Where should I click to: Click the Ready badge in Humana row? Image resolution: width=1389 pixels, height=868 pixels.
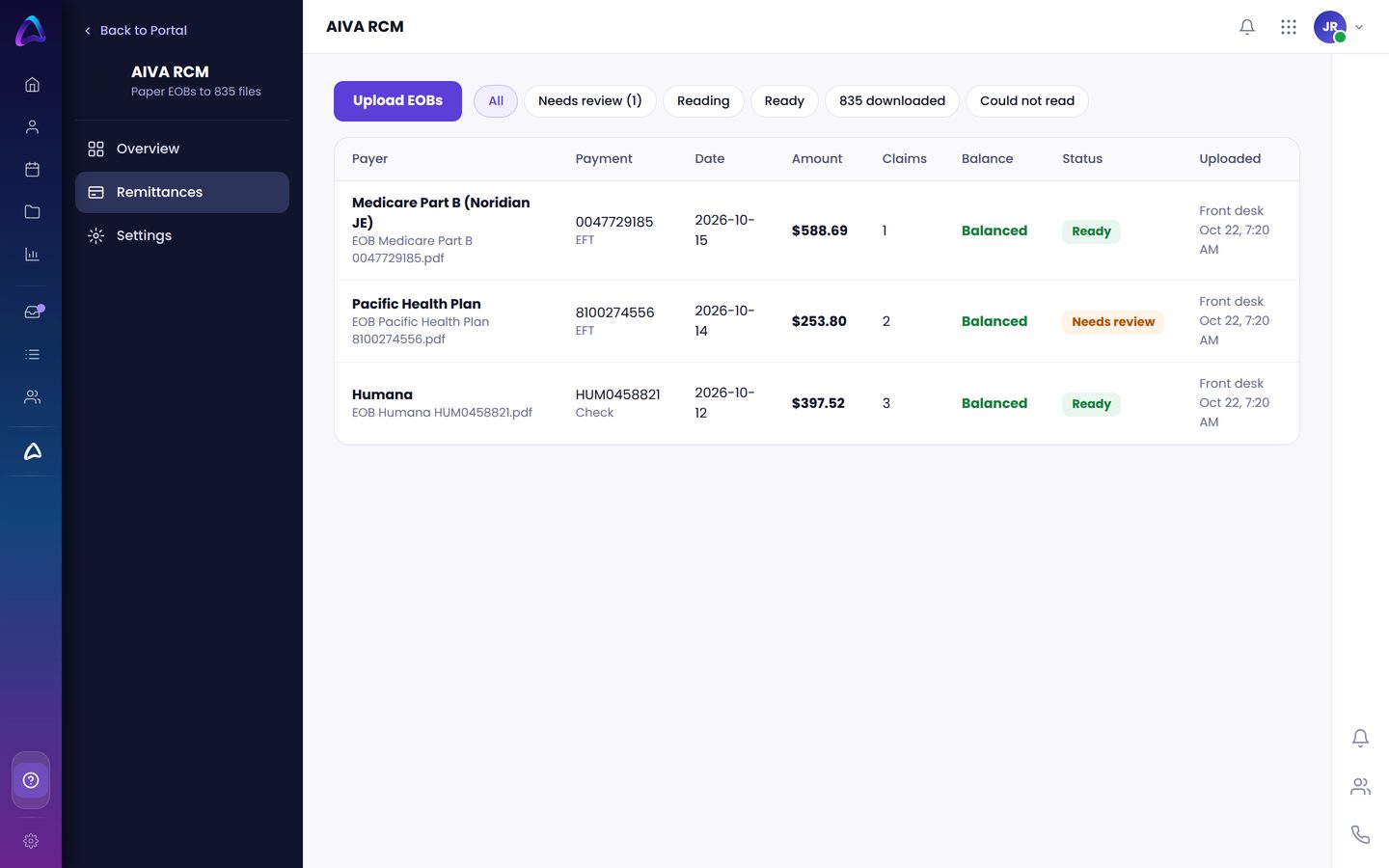[1091, 404]
